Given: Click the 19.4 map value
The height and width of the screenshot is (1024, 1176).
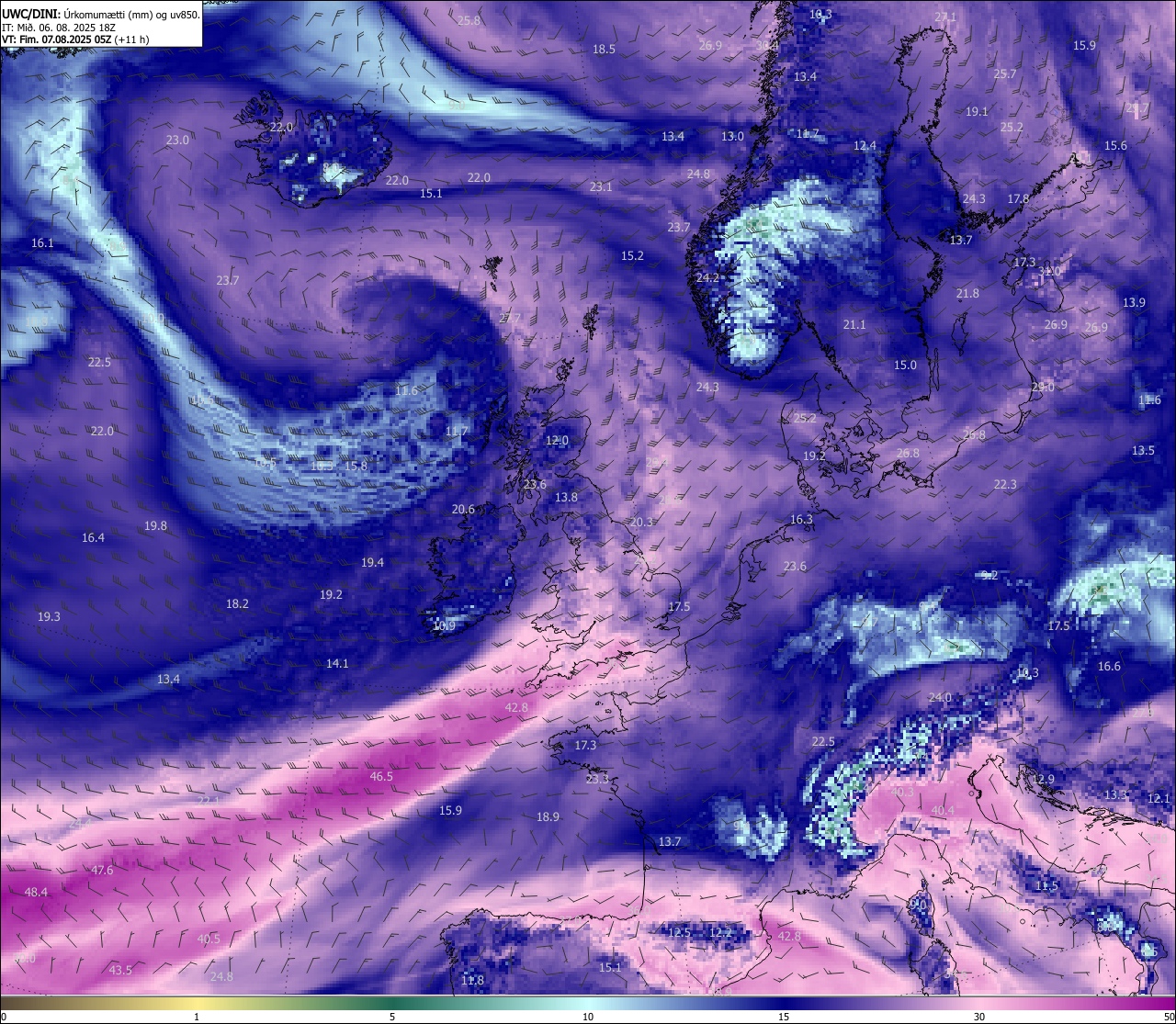Looking at the screenshot, I should [x=372, y=562].
